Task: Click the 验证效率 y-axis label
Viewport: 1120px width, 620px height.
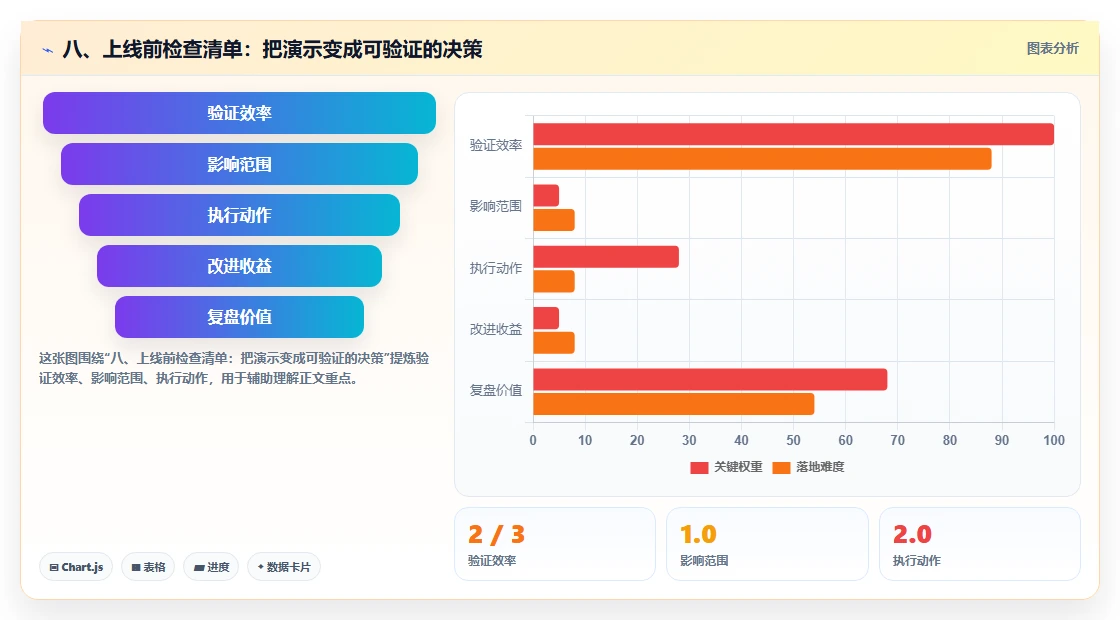Action: tap(496, 145)
